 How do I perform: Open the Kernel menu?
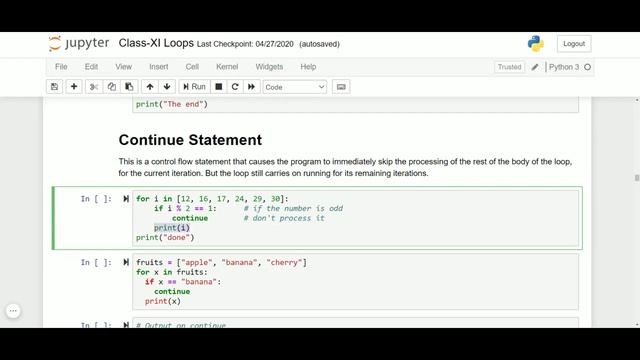click(x=227, y=67)
